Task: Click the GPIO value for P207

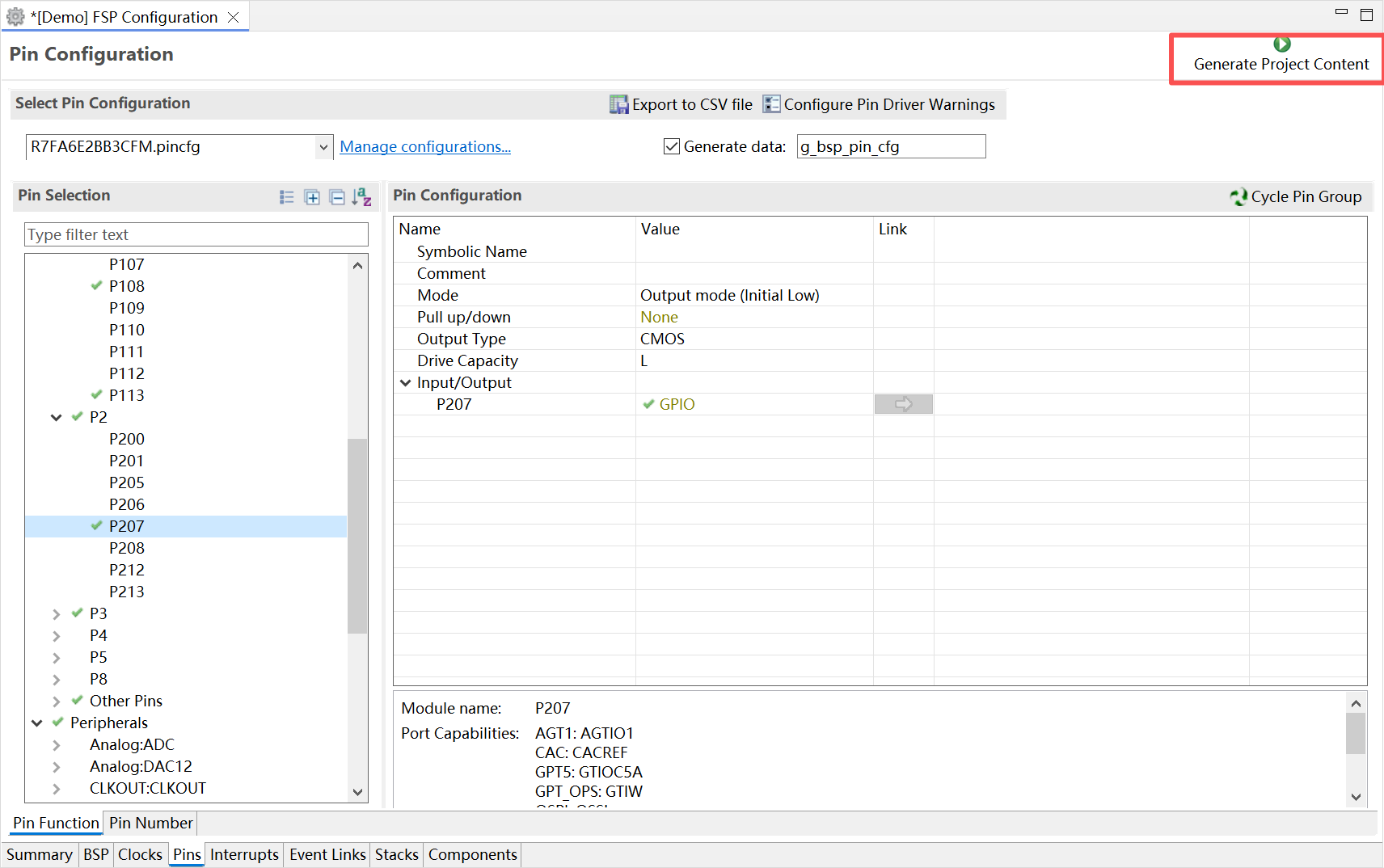Action: tap(677, 404)
